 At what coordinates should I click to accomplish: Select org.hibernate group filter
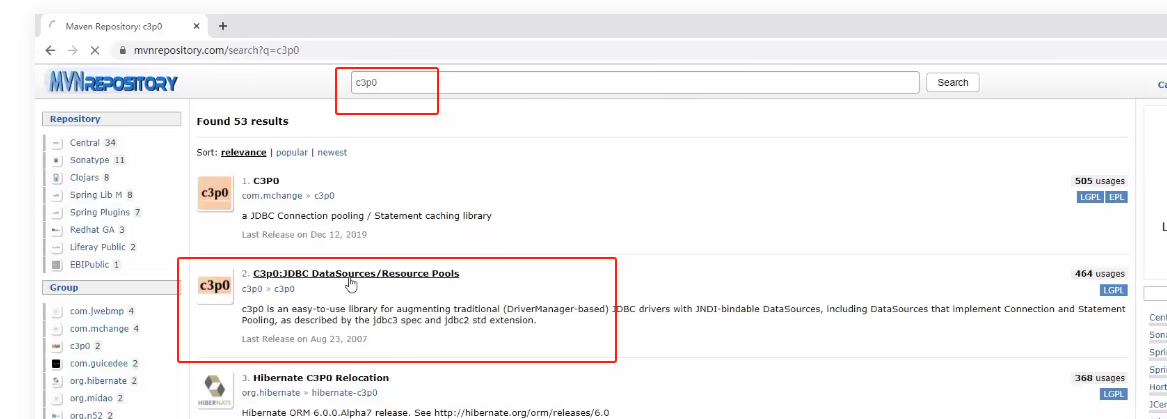tap(98, 381)
